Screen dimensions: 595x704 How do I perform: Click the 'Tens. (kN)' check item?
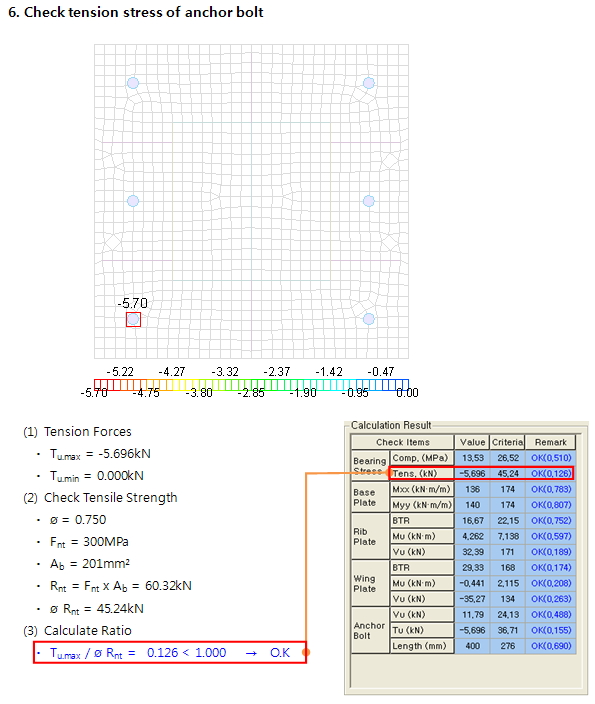[421, 473]
